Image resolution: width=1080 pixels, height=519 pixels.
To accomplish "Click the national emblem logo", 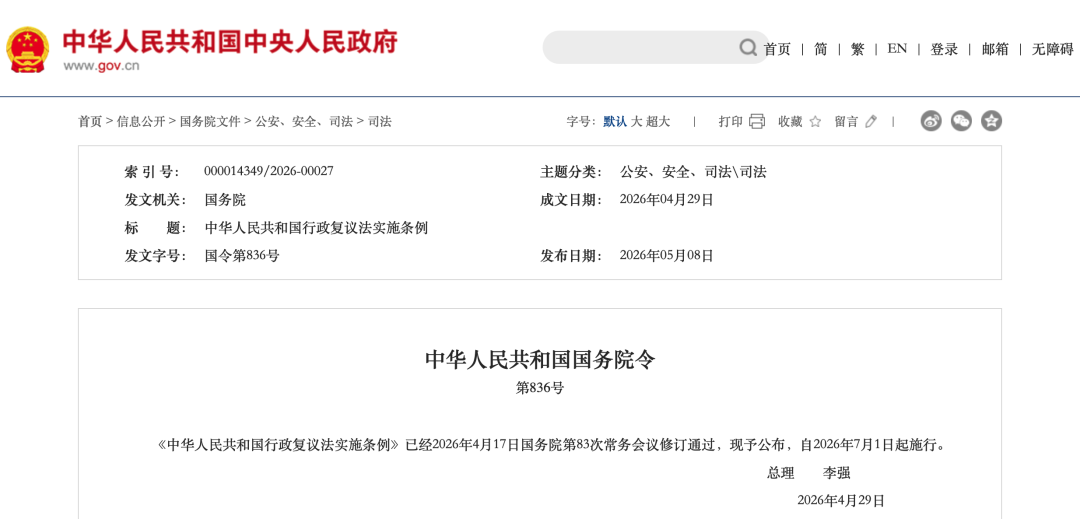I will coord(28,50).
